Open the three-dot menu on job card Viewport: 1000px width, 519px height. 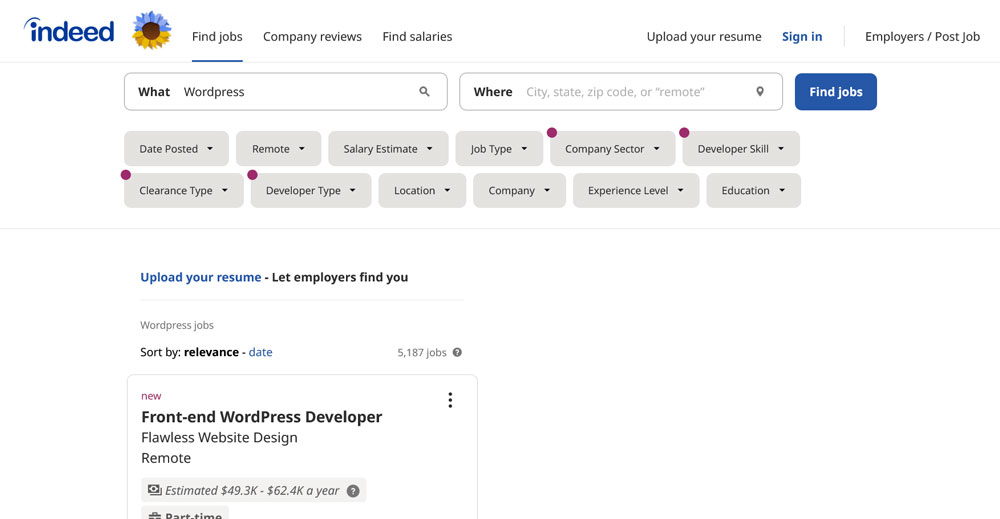pyautogui.click(x=450, y=400)
